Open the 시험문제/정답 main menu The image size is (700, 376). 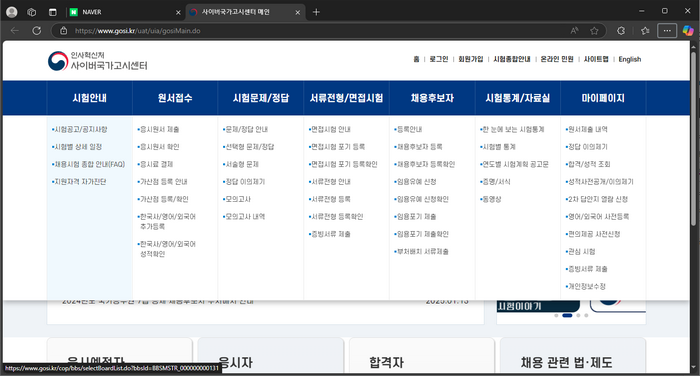[x=261, y=98]
